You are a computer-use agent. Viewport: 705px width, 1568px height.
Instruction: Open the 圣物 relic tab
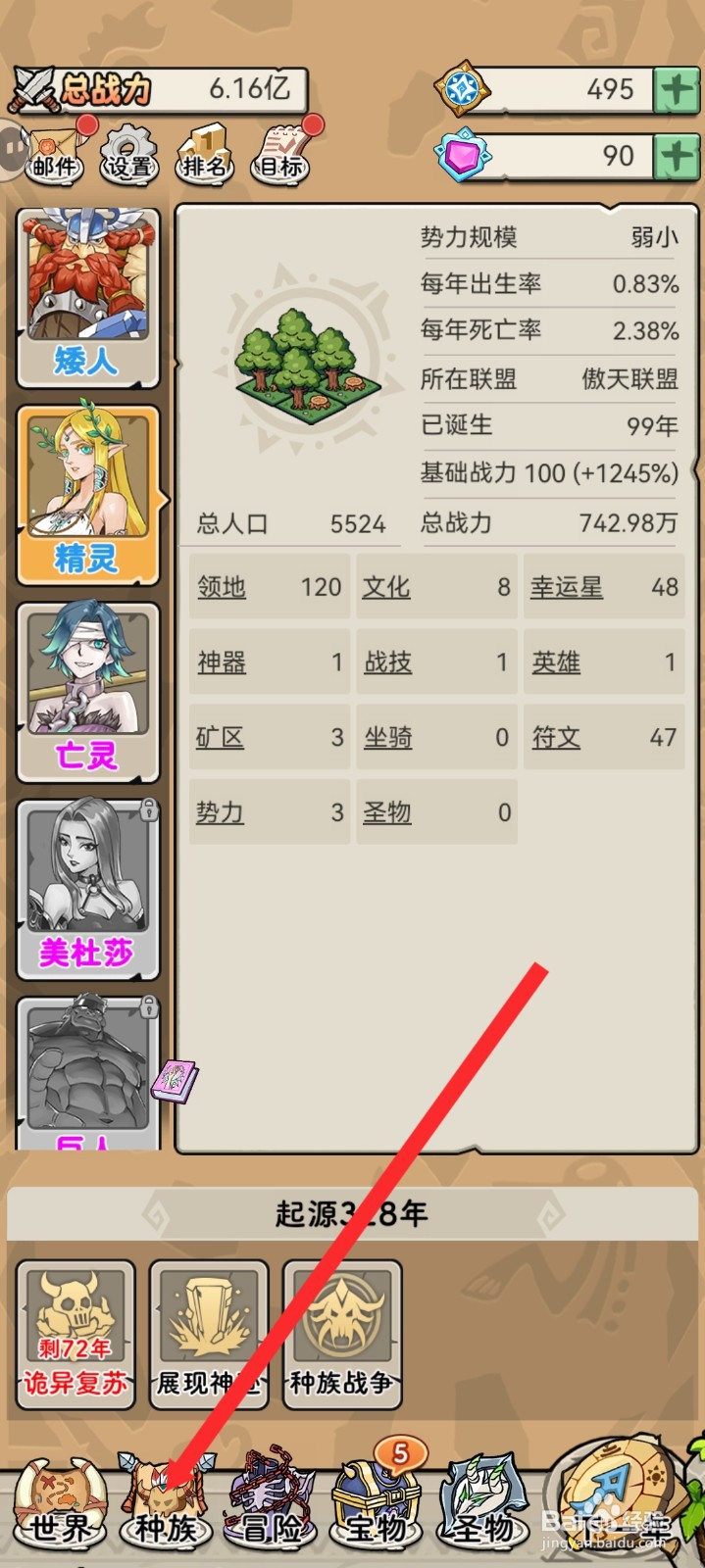click(482, 1502)
